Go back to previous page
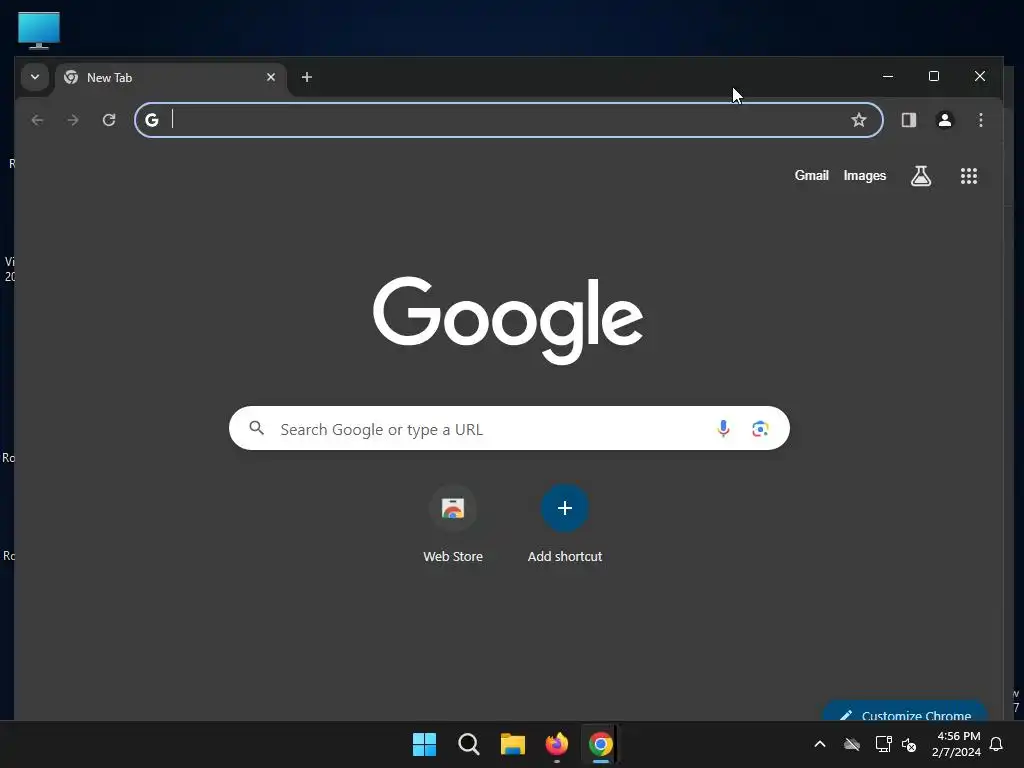Image resolution: width=1024 pixels, height=768 pixels. [x=37, y=120]
